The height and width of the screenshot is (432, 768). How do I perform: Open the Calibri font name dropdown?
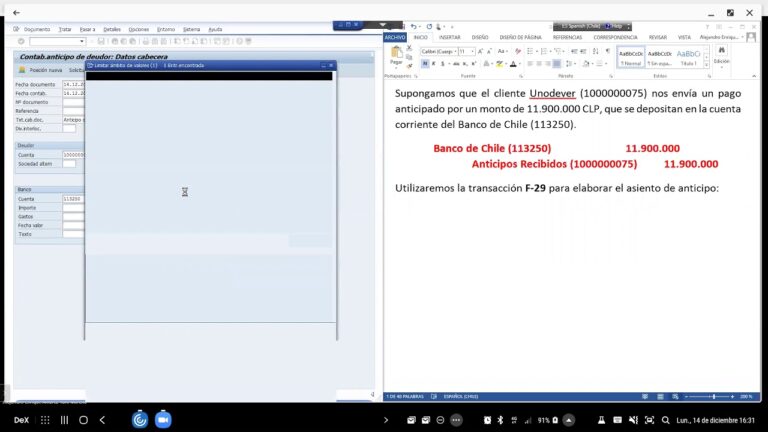[x=455, y=51]
